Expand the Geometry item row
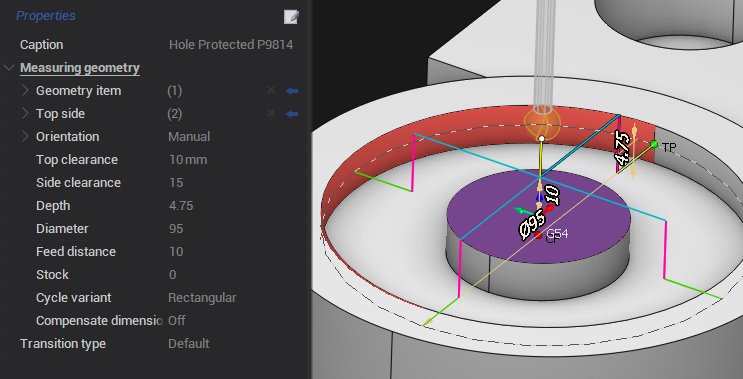Viewport: 743px width, 379px height. (x=26, y=90)
